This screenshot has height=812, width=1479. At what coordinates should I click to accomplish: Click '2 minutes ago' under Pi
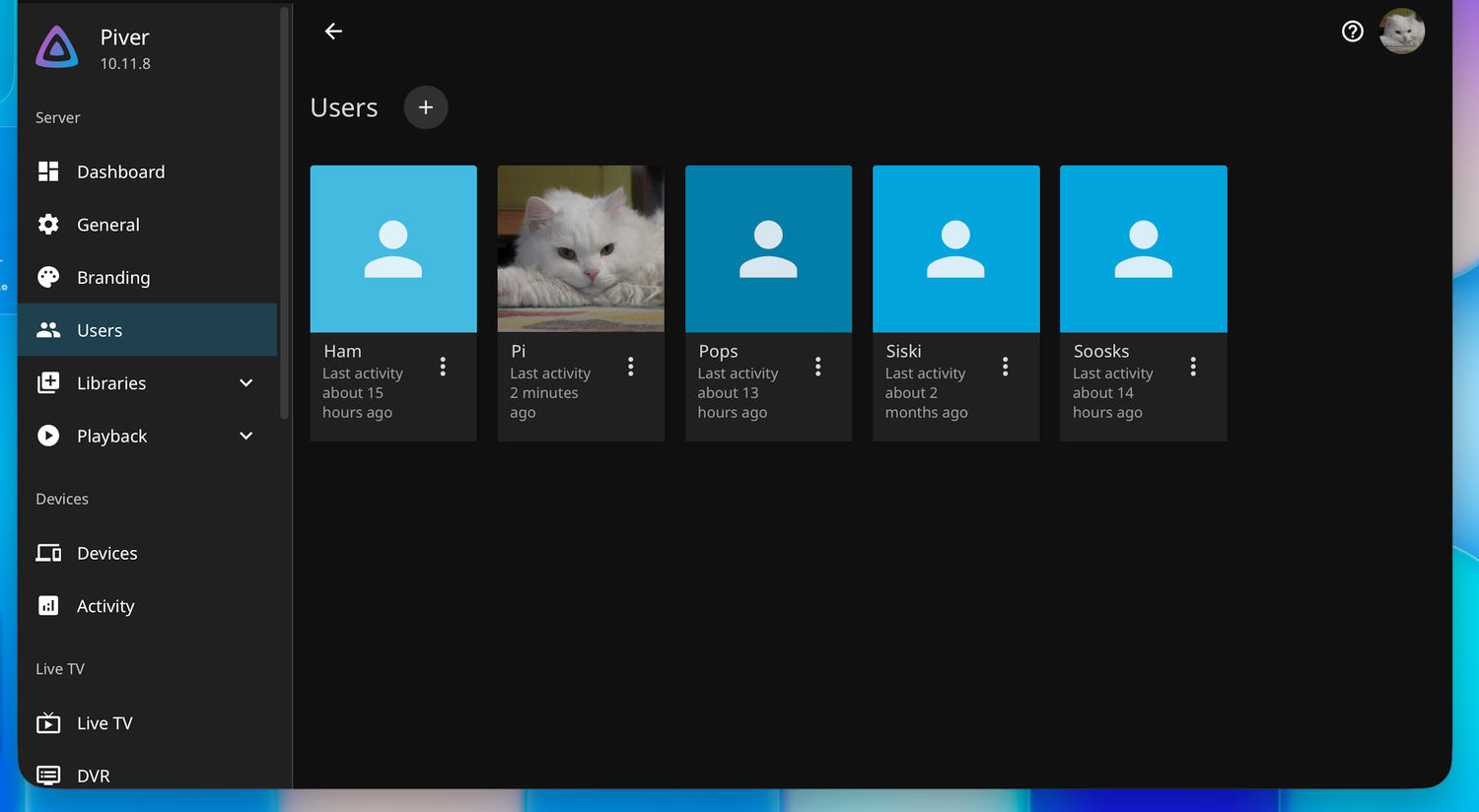(544, 402)
